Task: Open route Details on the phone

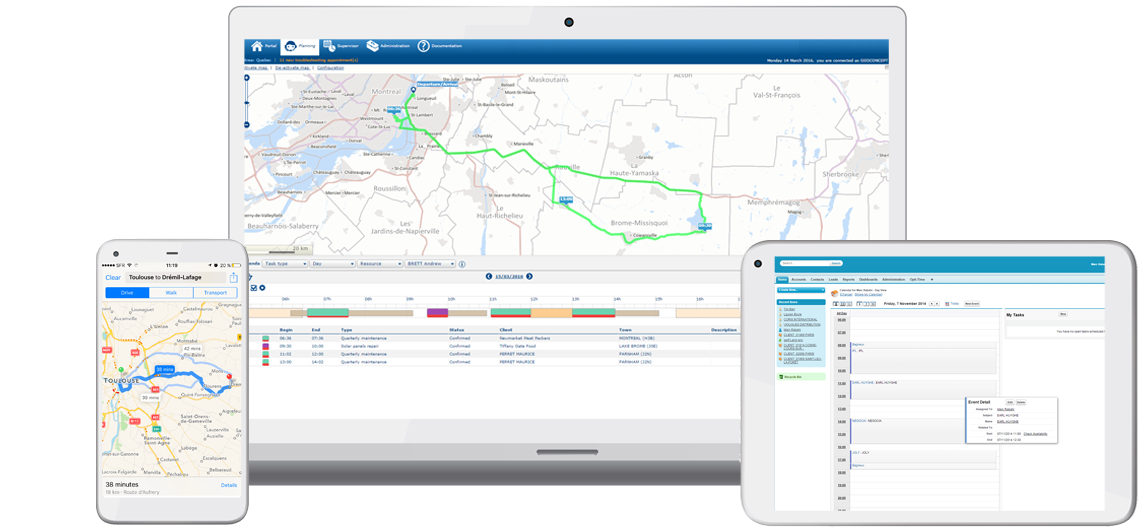Action: pos(229,485)
